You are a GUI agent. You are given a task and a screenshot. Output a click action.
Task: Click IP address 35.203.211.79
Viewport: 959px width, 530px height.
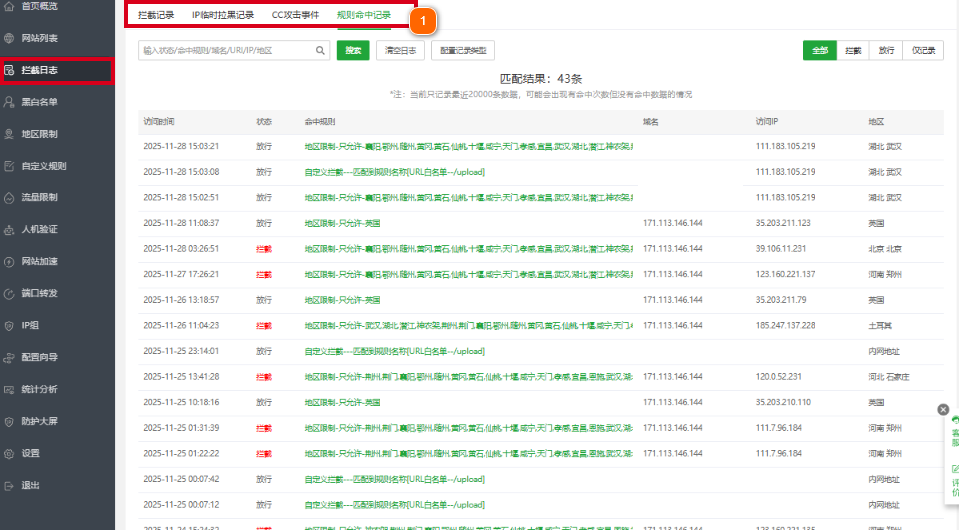click(x=780, y=300)
